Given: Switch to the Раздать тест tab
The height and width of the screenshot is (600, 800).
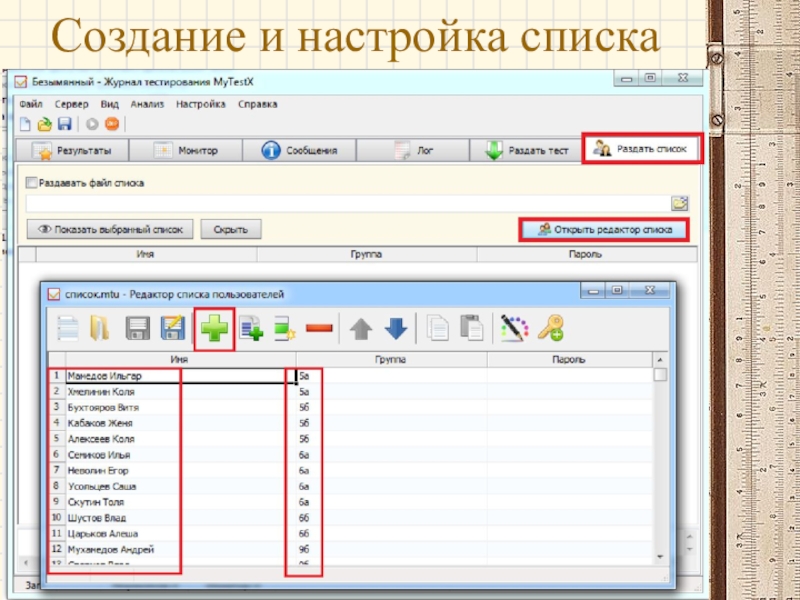Looking at the screenshot, I should pos(528,150).
